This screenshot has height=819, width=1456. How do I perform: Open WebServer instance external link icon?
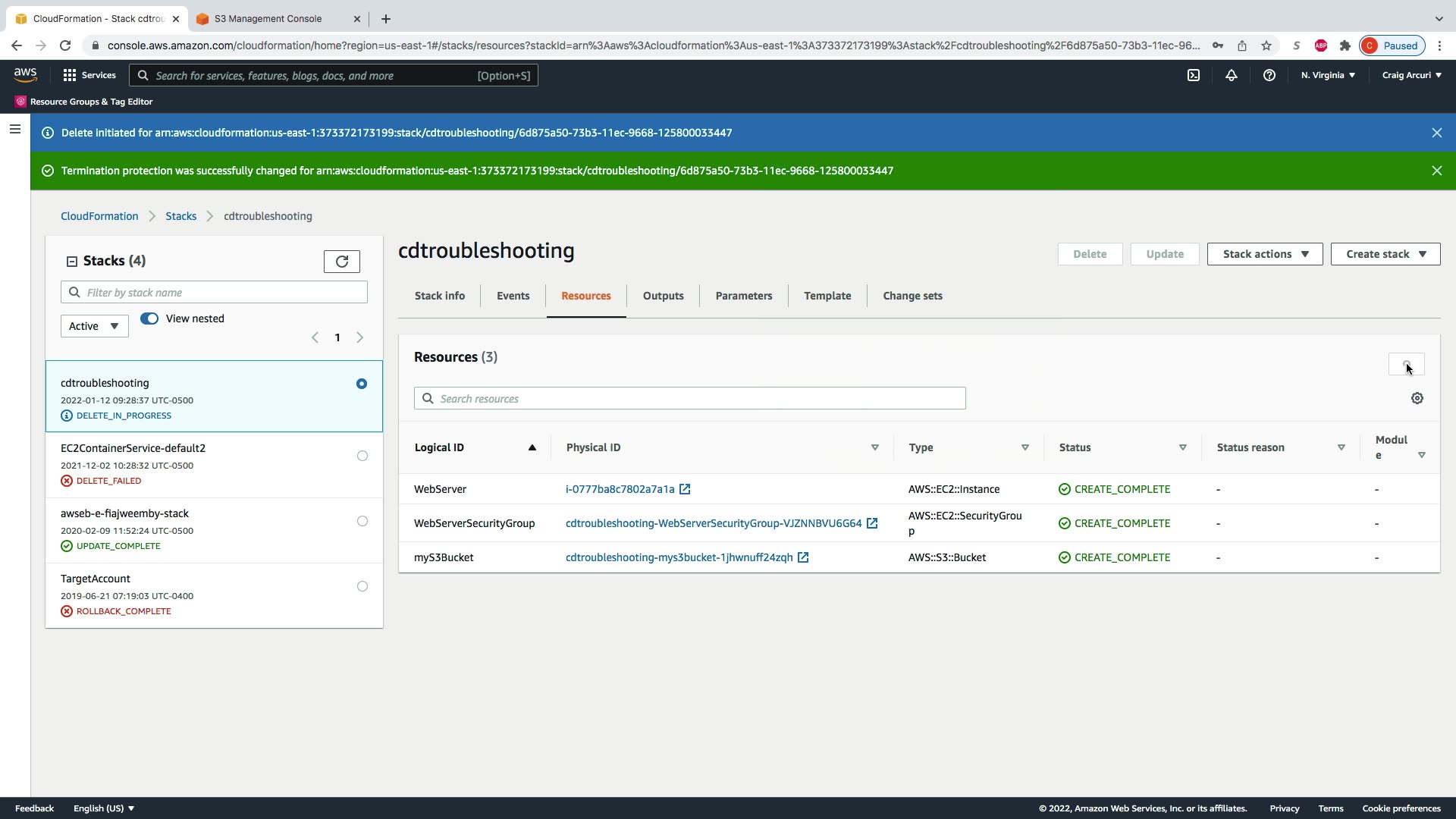click(685, 489)
